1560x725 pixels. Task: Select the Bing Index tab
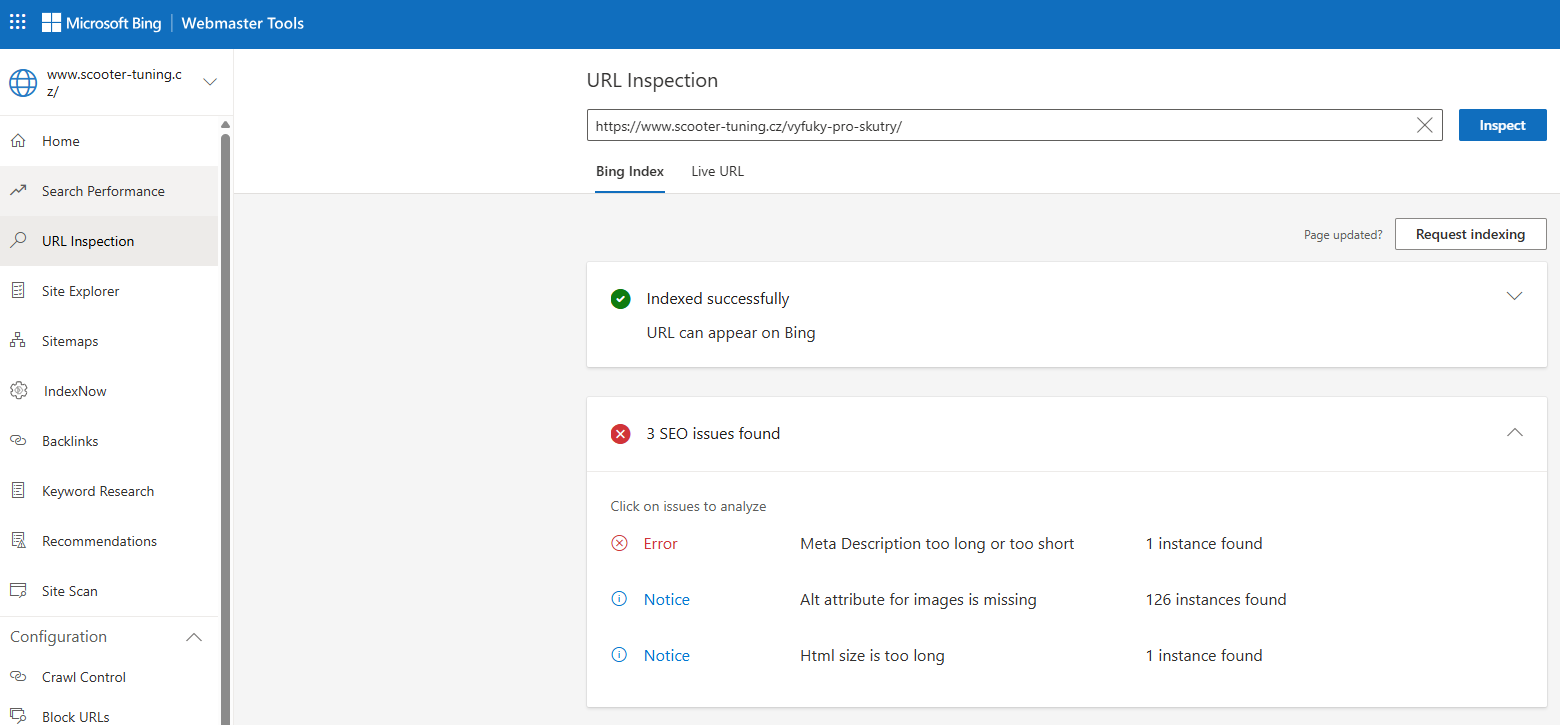click(x=629, y=171)
